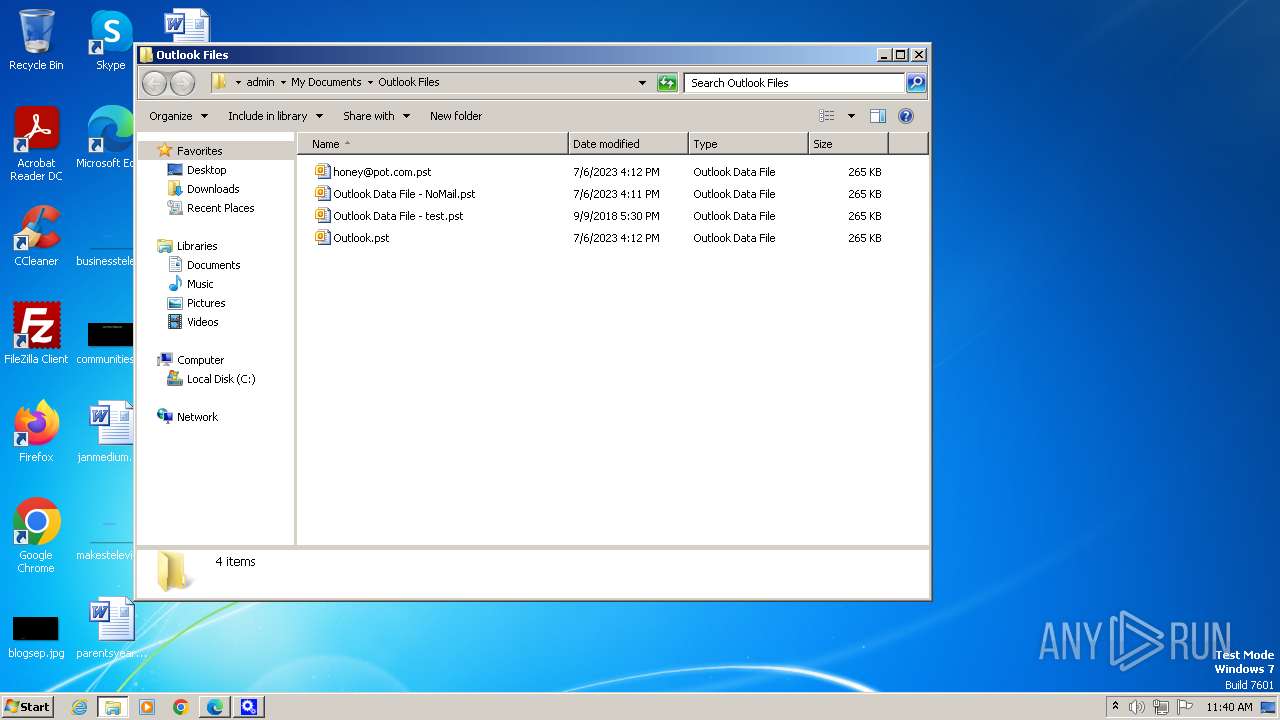Select Videos library
The image size is (1280, 720).
coord(202,322)
